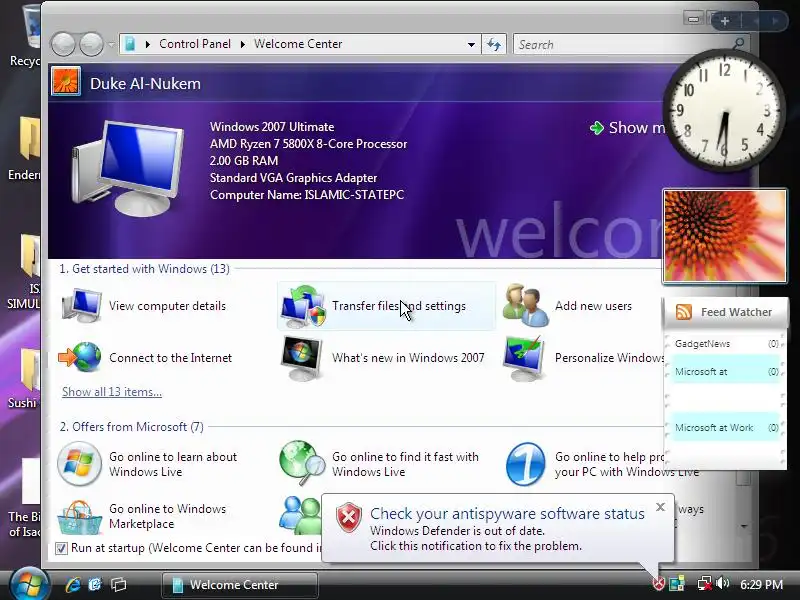Click the 6:29 PM taskbar clock
Viewport: 800px width, 600px height.
pyautogui.click(x=761, y=584)
